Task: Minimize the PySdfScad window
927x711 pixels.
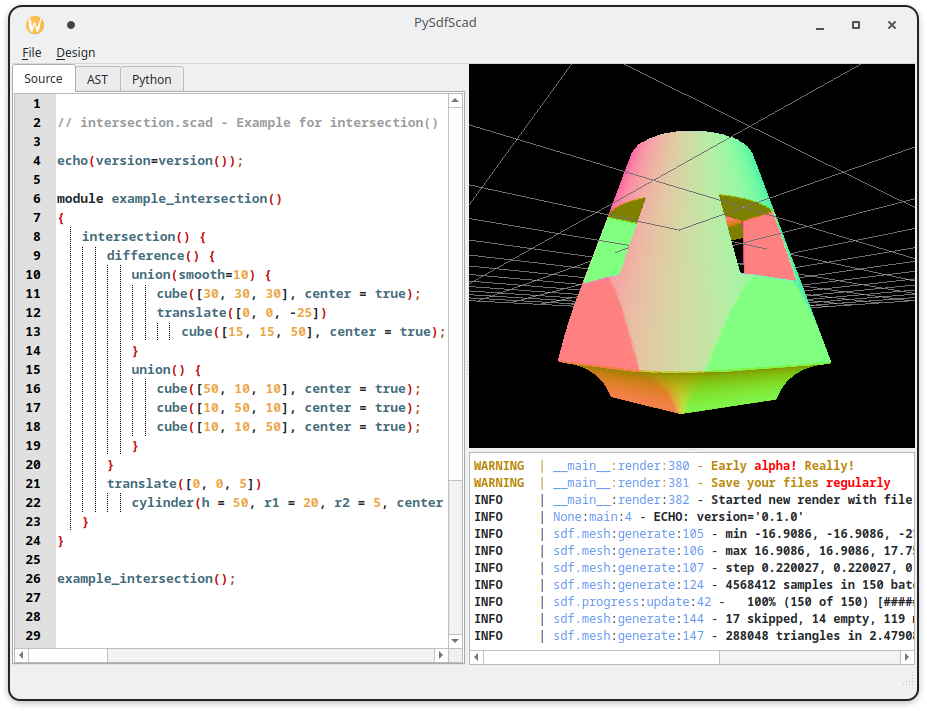Action: pos(819,25)
